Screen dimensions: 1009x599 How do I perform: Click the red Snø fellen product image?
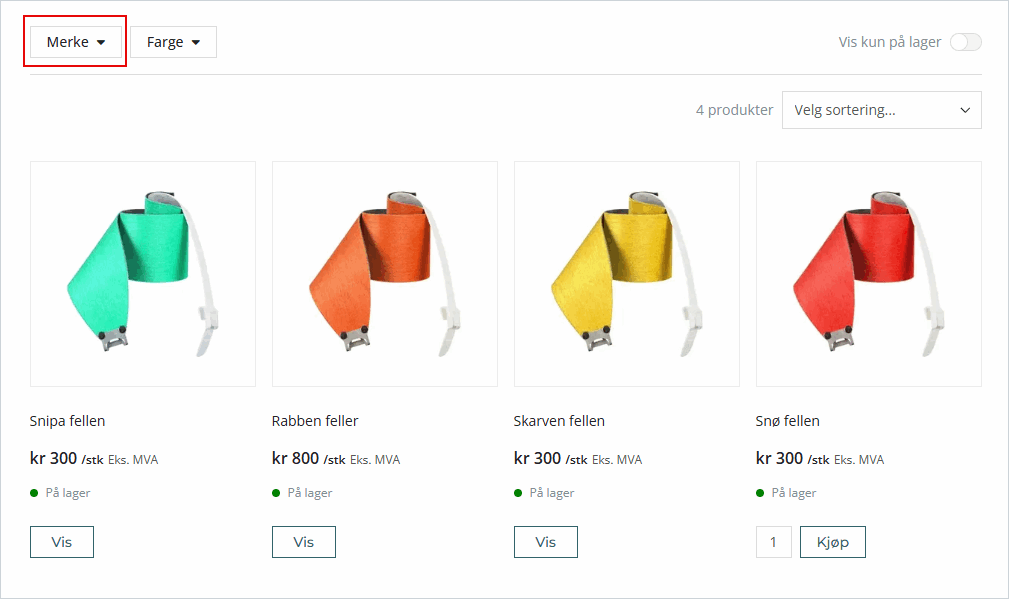tap(869, 274)
